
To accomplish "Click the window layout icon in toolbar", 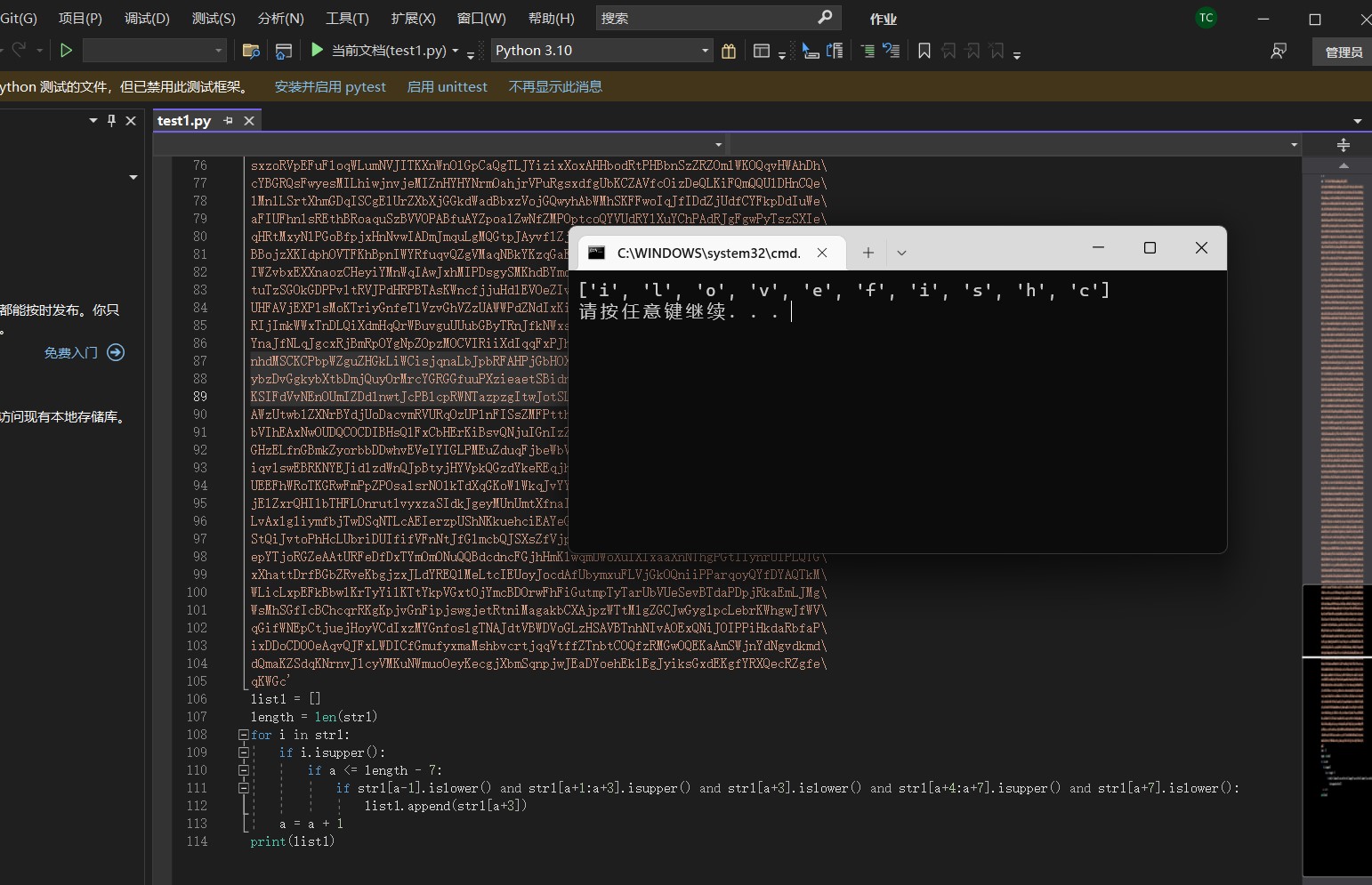I will [x=762, y=51].
